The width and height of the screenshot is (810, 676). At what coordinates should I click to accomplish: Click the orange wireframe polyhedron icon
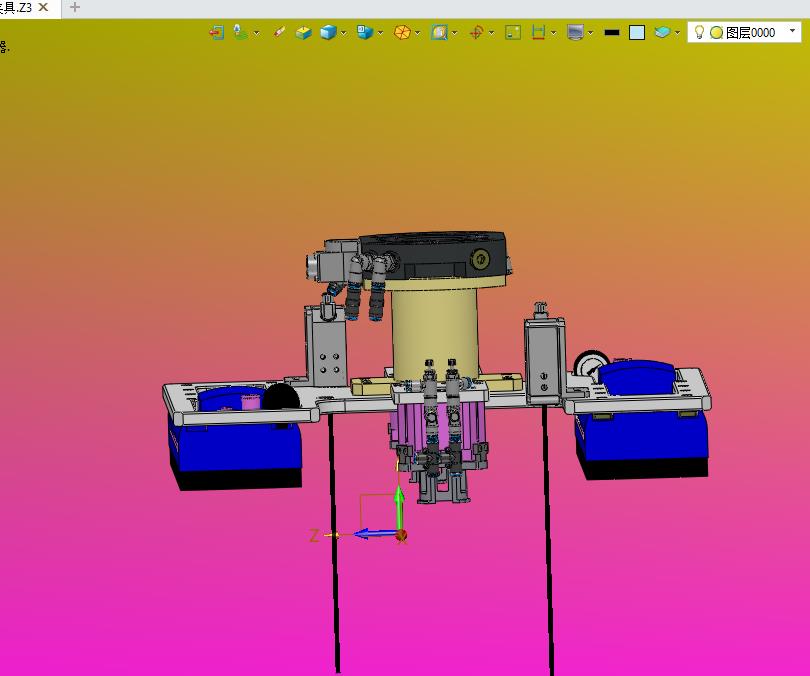tap(402, 33)
